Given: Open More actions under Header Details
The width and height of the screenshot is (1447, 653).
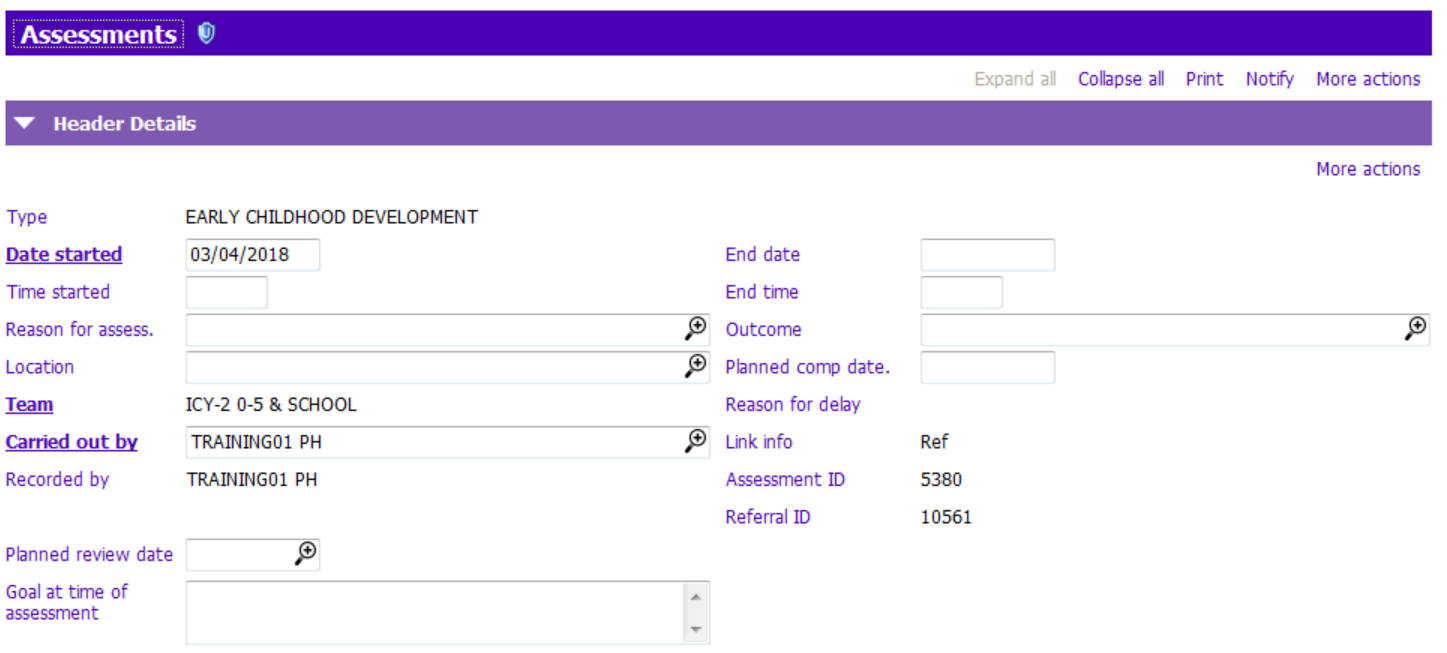Looking at the screenshot, I should 1367,168.
